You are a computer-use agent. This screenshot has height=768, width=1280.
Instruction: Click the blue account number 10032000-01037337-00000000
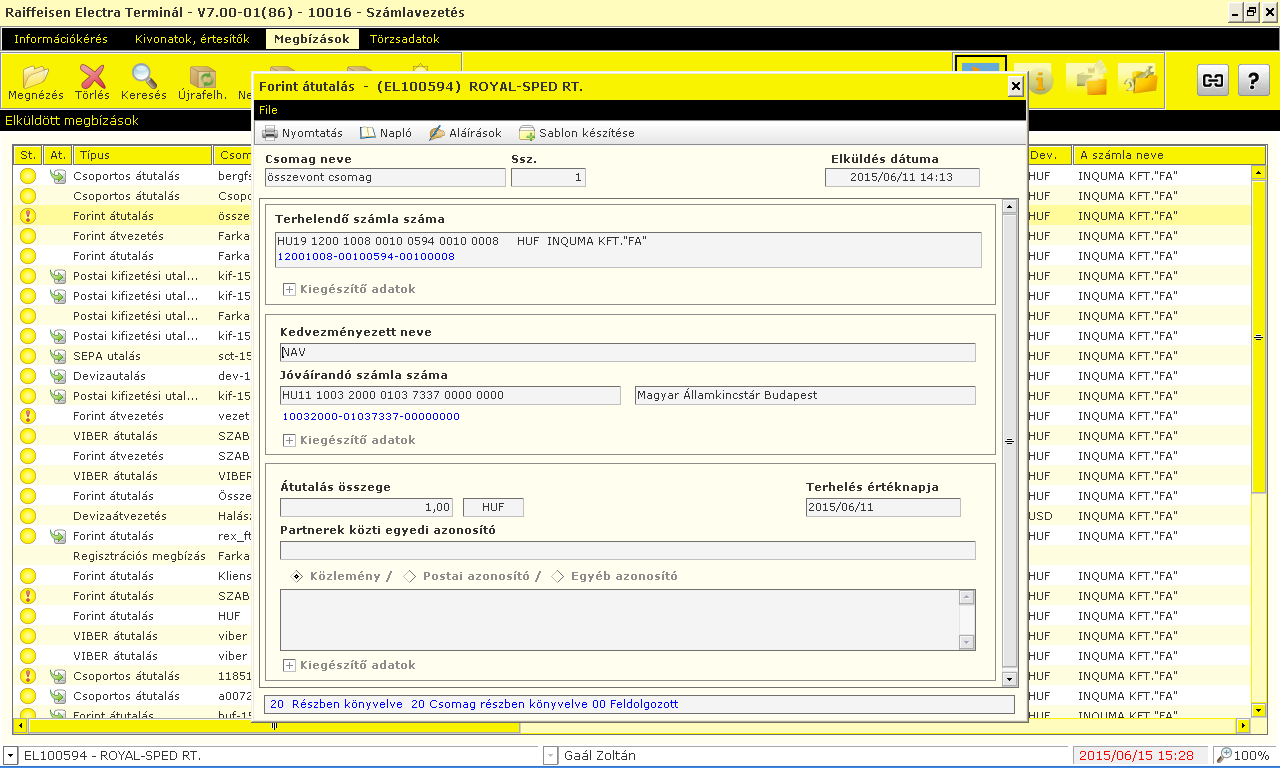(x=371, y=416)
